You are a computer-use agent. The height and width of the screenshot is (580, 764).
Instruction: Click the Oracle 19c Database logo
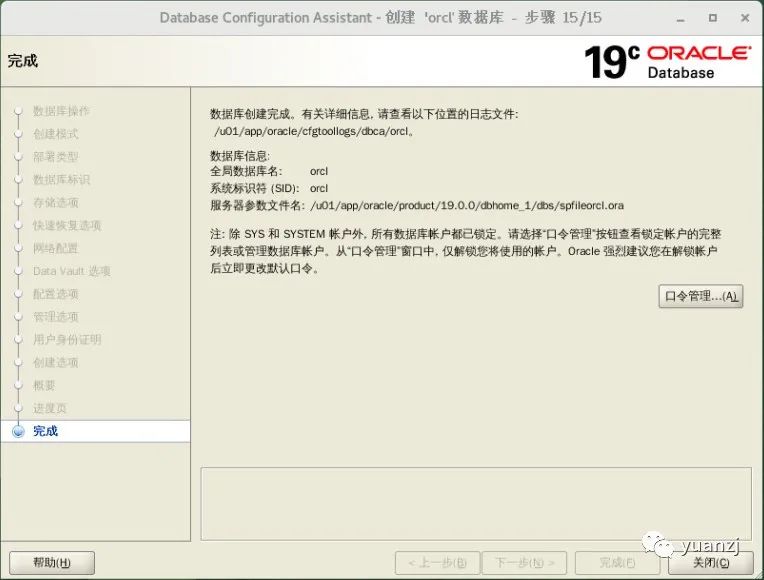click(668, 62)
